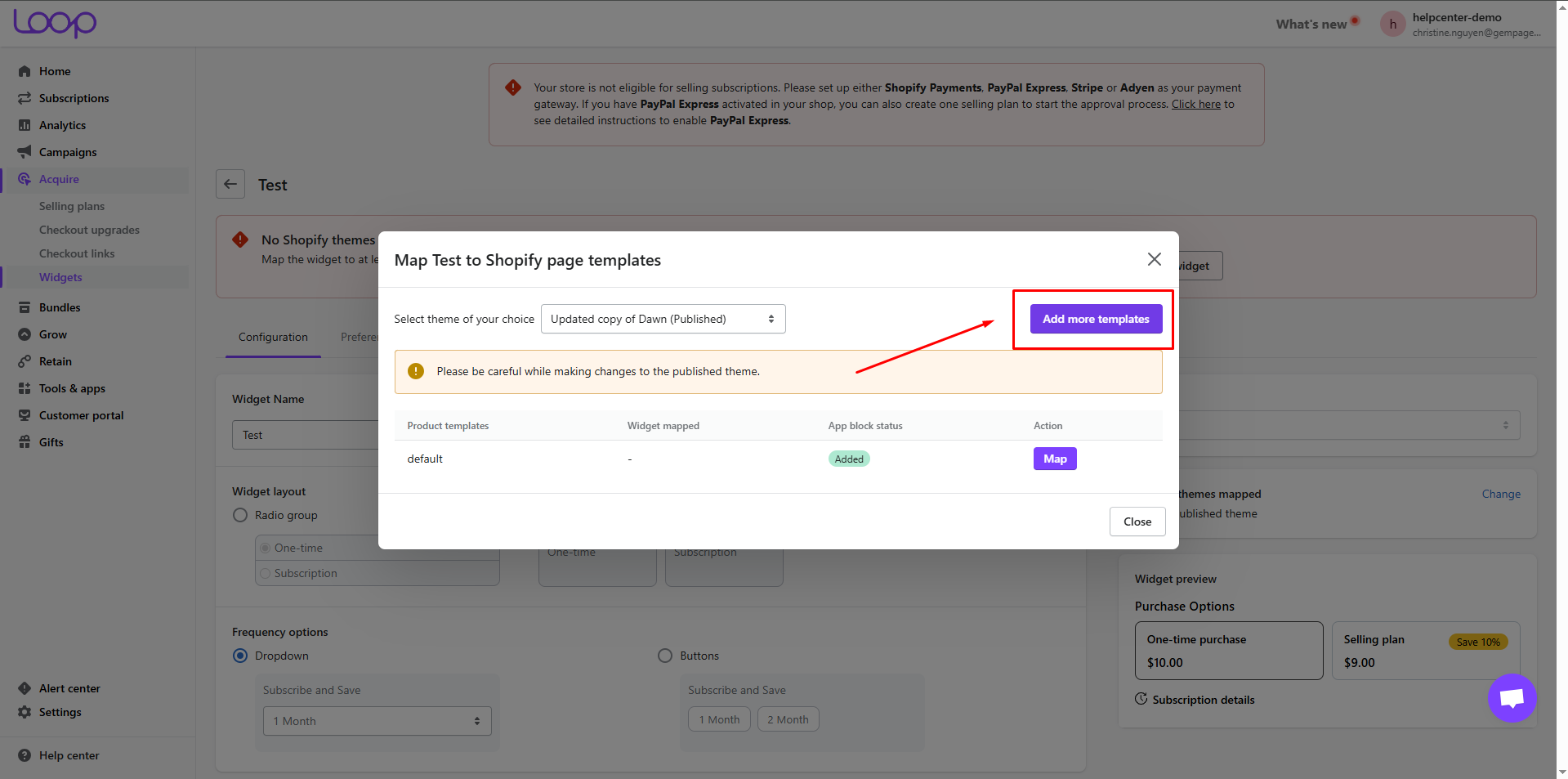The height and width of the screenshot is (779, 1568).
Task: Close the template mapping dialog with X
Action: point(1154,259)
